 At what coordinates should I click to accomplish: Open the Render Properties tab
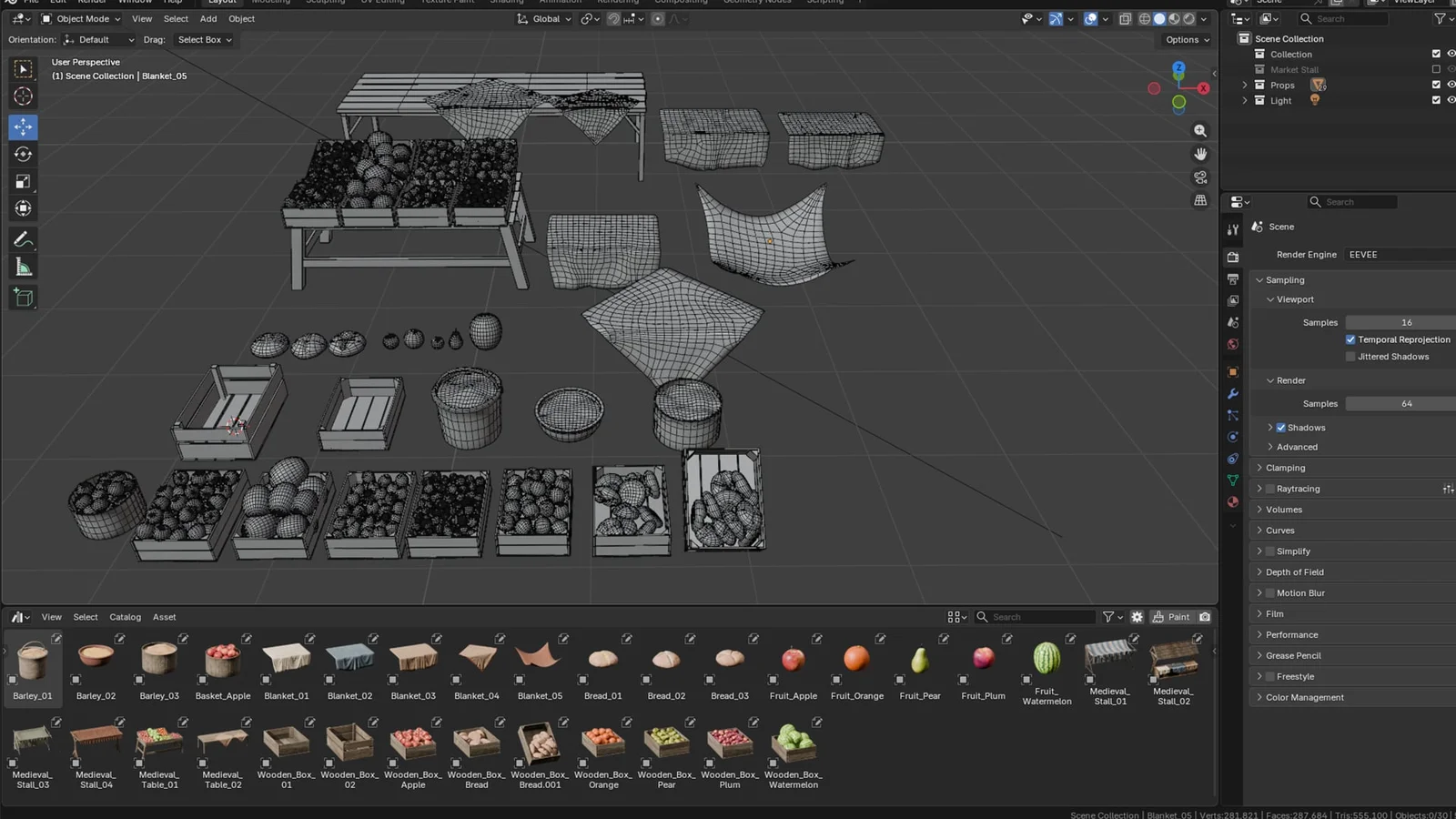[1232, 256]
